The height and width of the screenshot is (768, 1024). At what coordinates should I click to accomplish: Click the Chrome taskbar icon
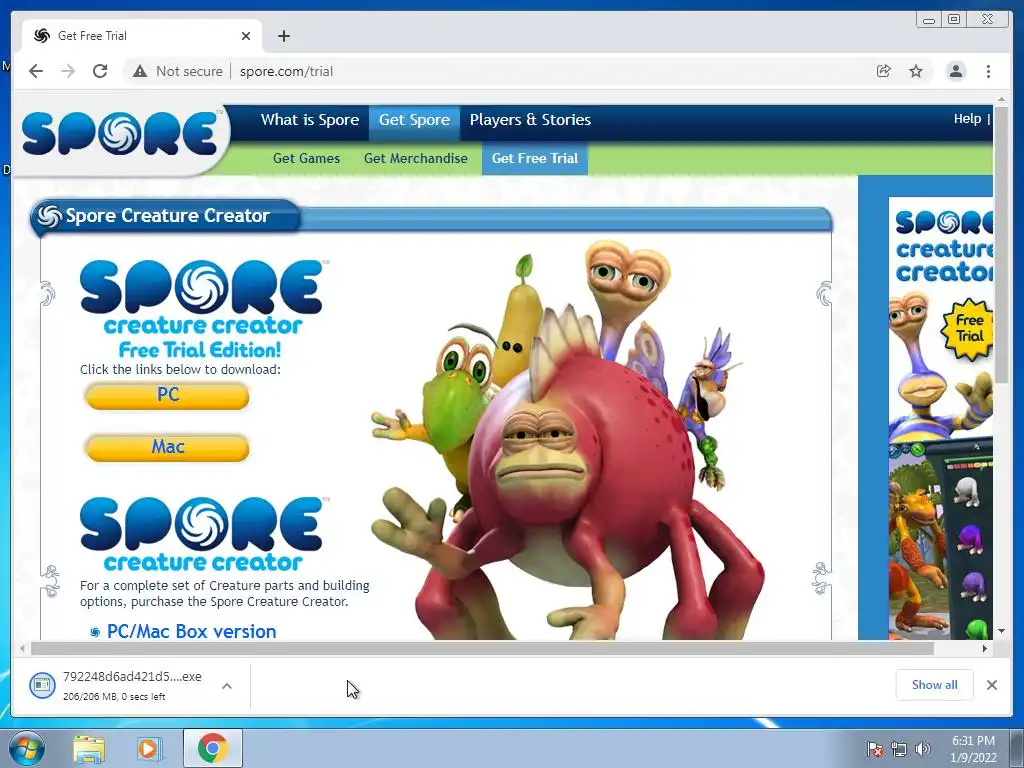pos(213,748)
